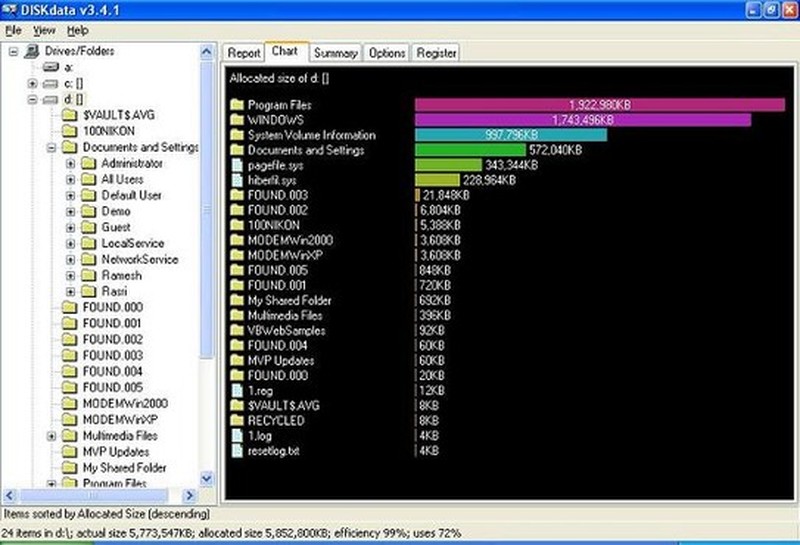Click the green Documents and Settings bar

[x=470, y=150]
